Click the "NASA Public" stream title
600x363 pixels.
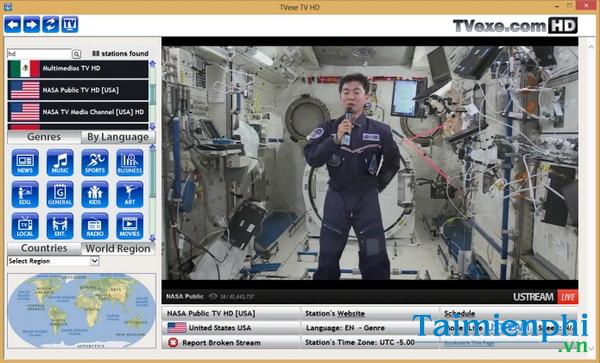pyautogui.click(x=185, y=296)
